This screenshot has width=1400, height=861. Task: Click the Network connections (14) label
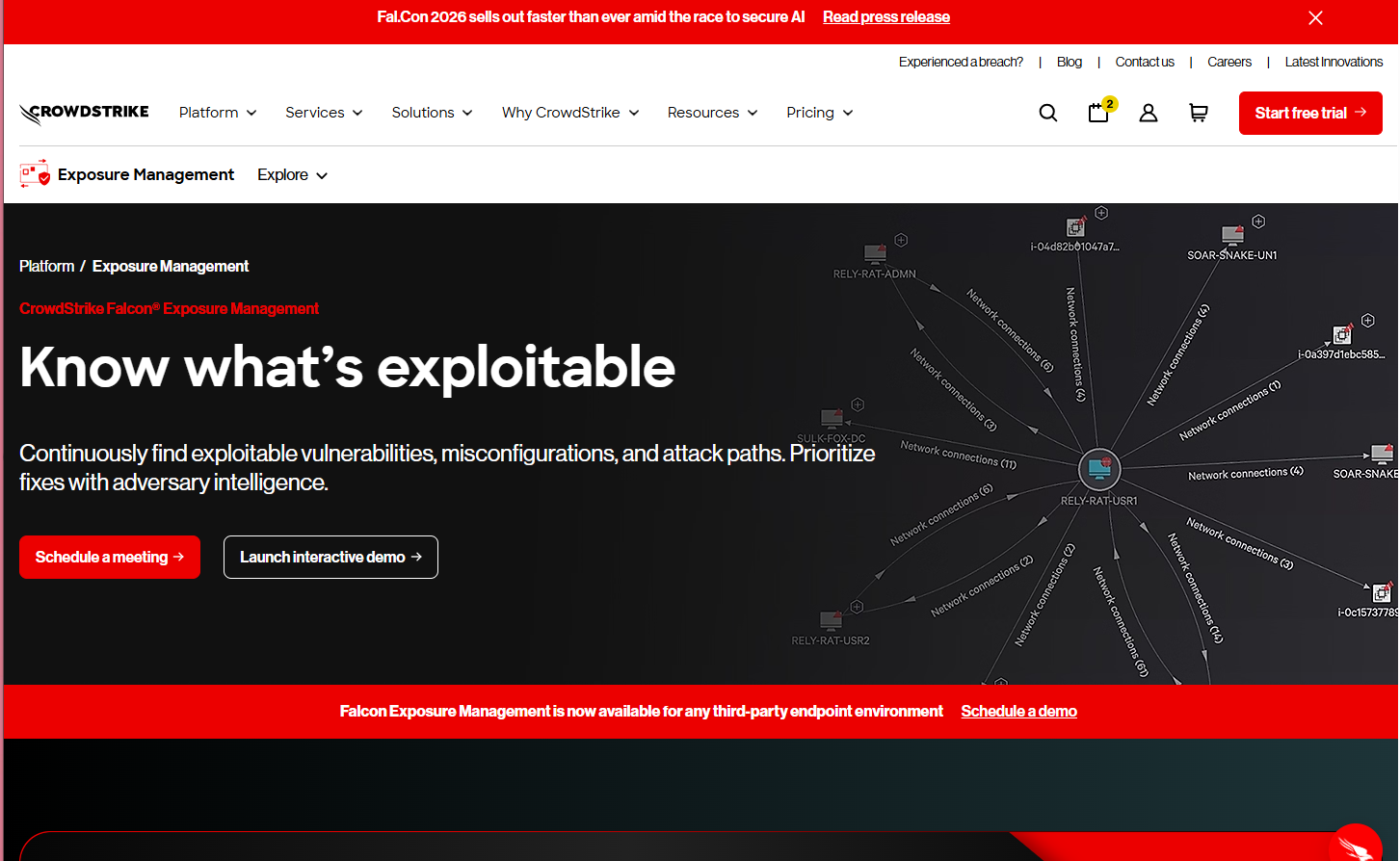(x=1195, y=587)
